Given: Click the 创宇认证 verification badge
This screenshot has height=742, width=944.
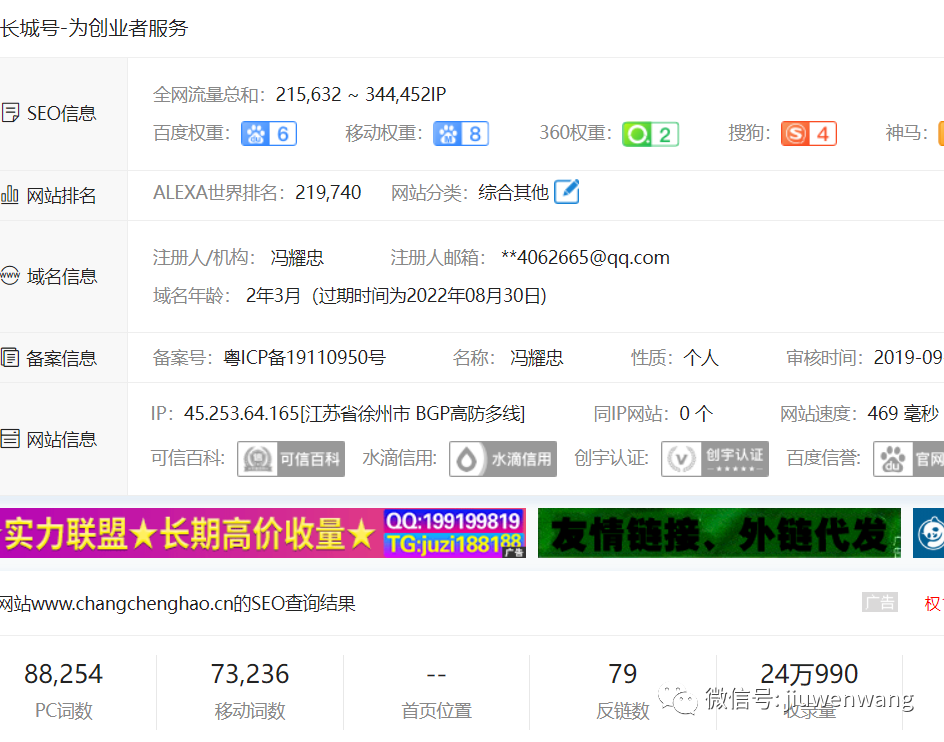Looking at the screenshot, I should tap(714, 459).
